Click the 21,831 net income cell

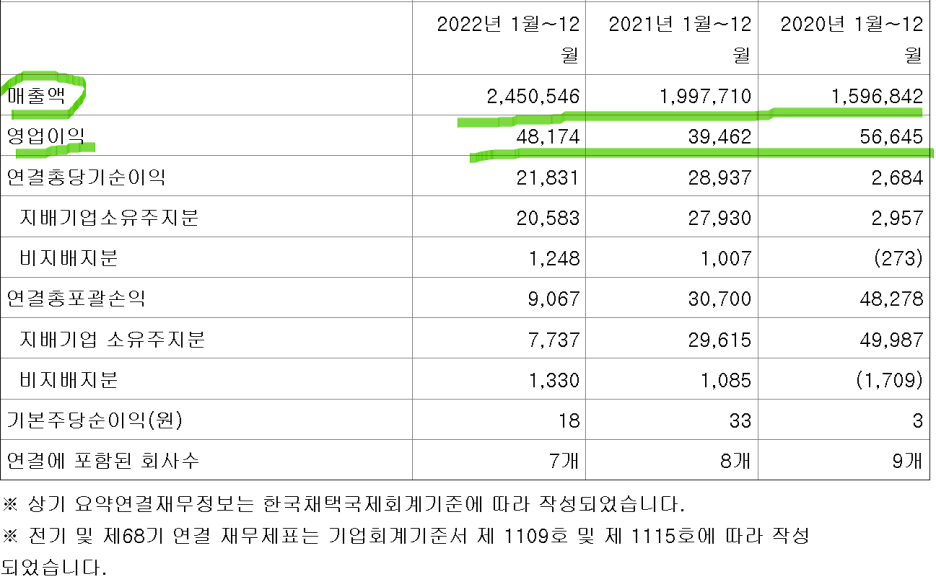pos(548,178)
